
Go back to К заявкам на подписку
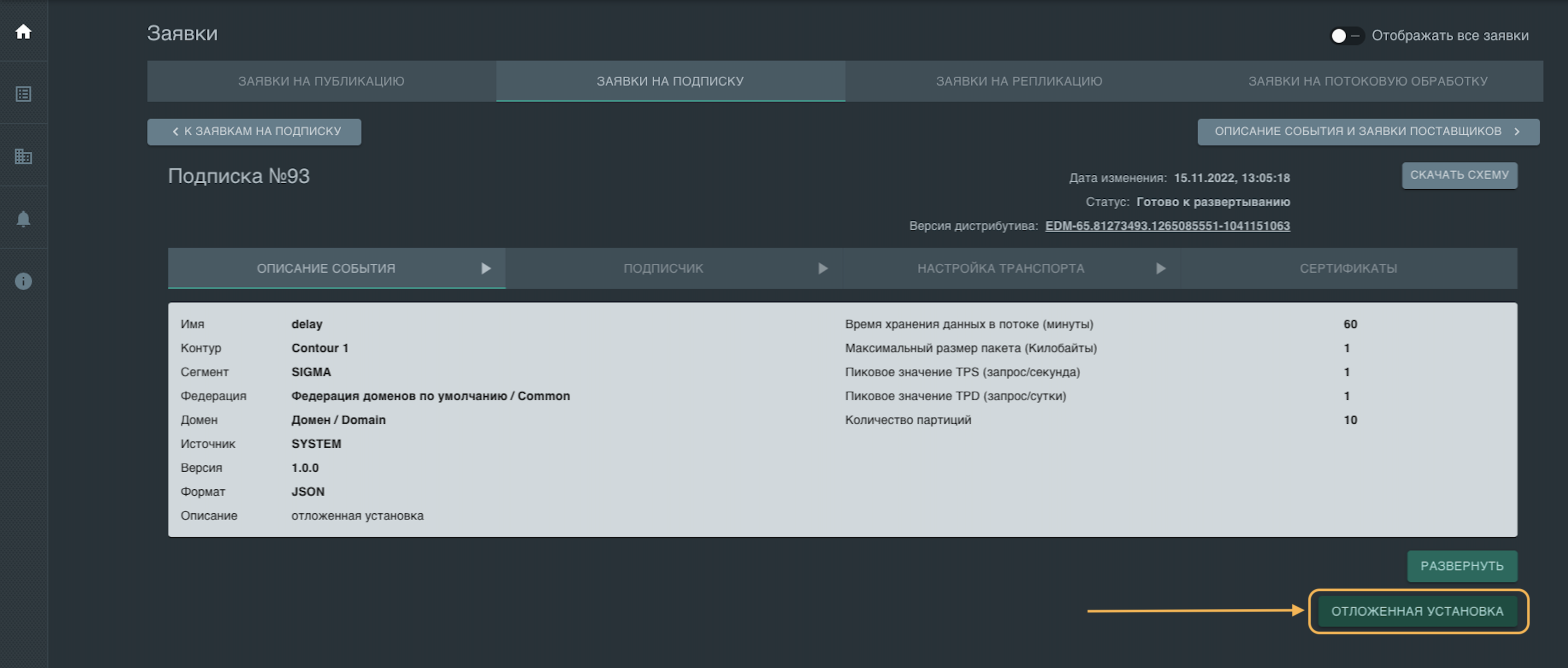click(x=254, y=131)
